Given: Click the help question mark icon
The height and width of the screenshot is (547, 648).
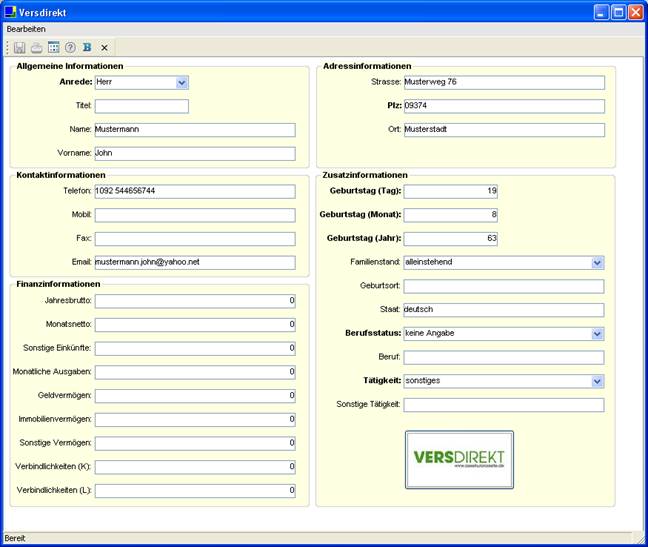Looking at the screenshot, I should (70, 47).
